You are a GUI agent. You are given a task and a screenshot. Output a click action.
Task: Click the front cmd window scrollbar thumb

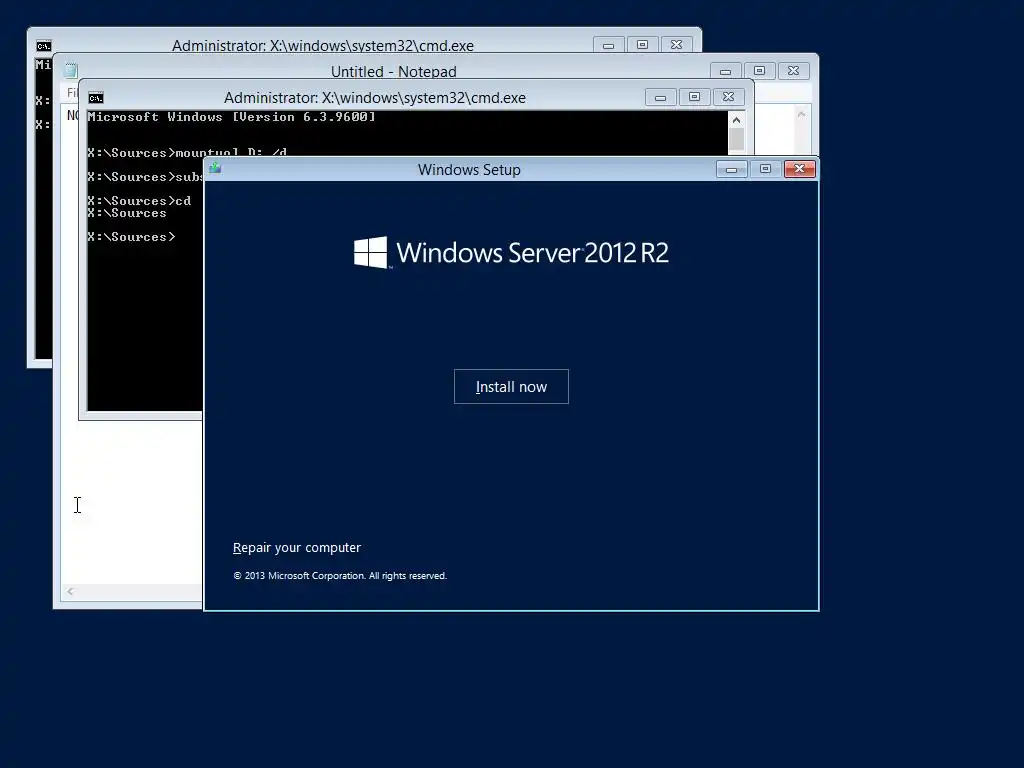737,139
